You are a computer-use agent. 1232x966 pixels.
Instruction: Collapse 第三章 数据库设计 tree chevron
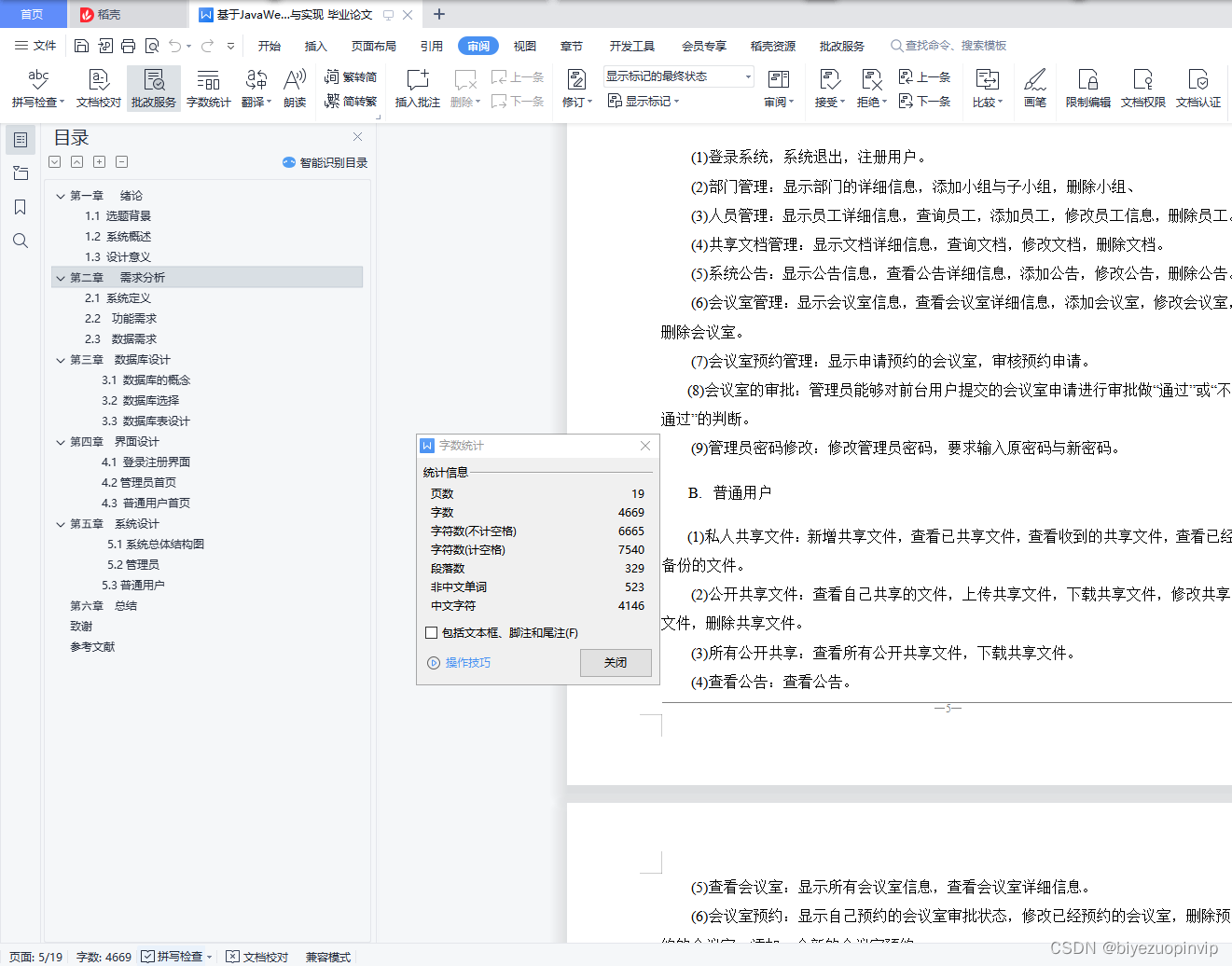(61, 360)
